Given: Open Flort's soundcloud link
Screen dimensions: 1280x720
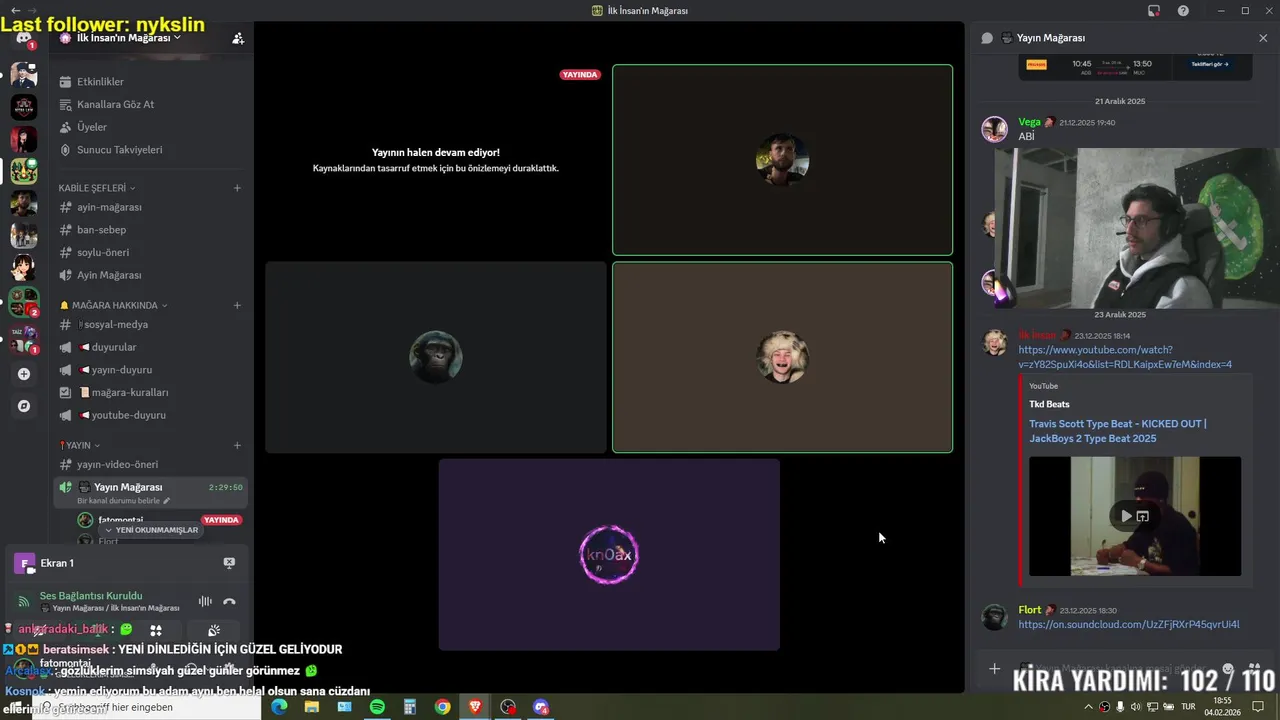Looking at the screenshot, I should tap(1128, 625).
